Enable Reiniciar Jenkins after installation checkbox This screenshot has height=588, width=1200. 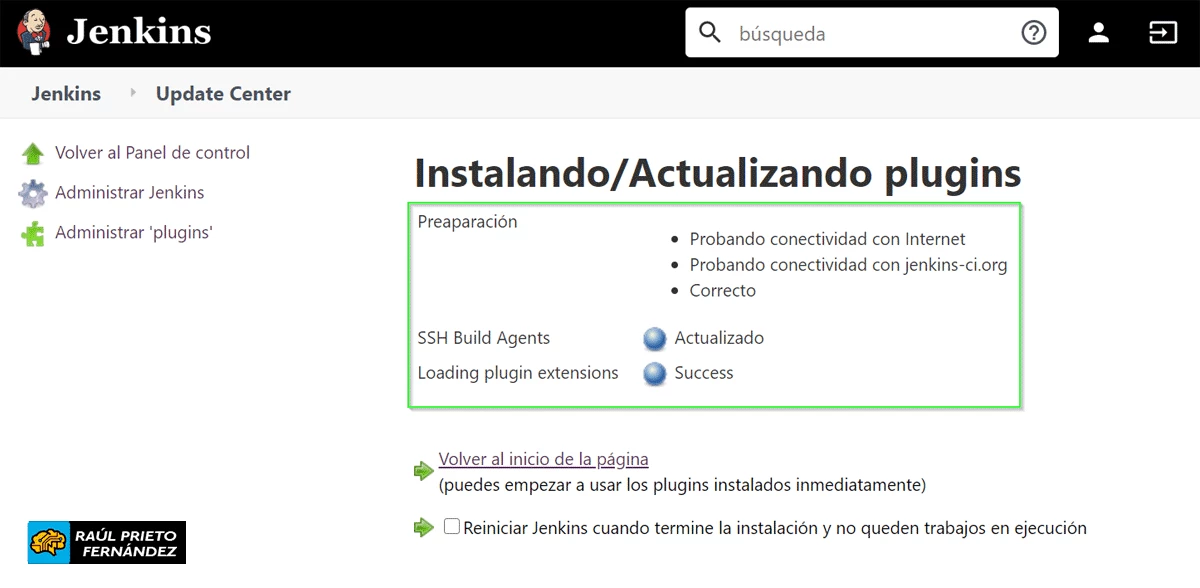pos(452,526)
